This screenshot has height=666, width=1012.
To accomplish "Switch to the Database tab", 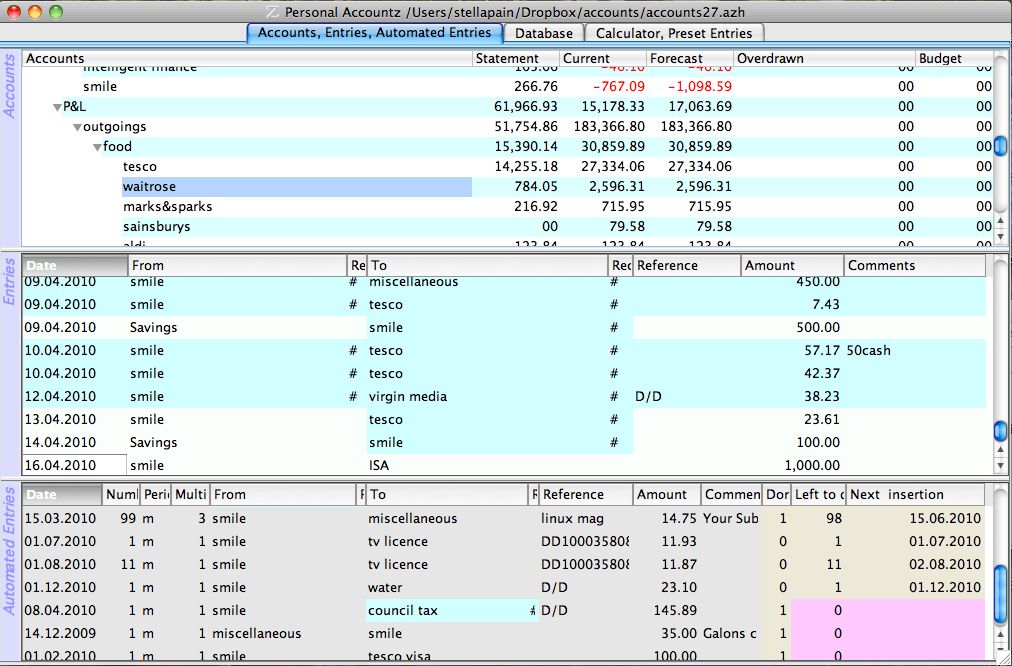I will click(544, 33).
